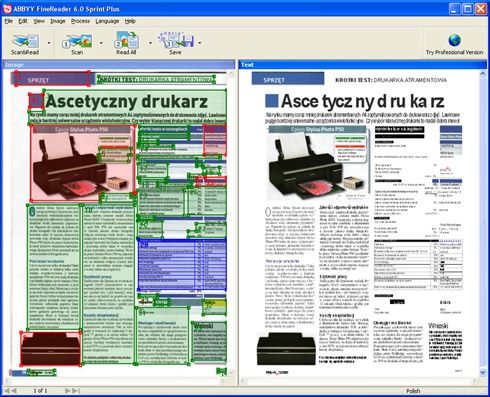Viewport: 490px width, 397px height.
Task: Click the Scan&Read toolbar icon
Action: point(25,41)
